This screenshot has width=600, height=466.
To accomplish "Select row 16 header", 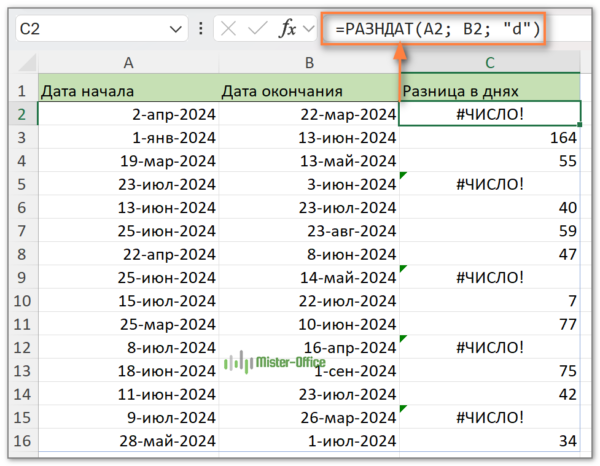I will 19,440.
